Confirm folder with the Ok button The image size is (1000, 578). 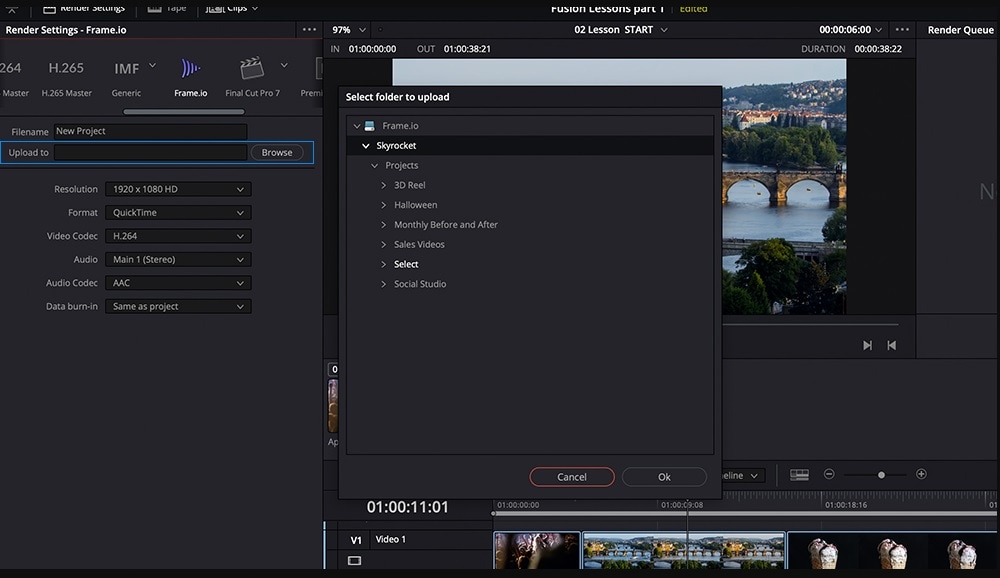click(x=664, y=477)
